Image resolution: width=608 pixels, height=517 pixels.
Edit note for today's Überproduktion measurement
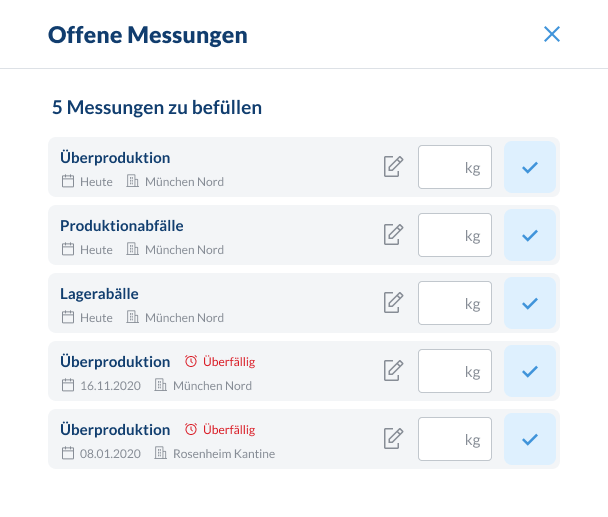(393, 166)
